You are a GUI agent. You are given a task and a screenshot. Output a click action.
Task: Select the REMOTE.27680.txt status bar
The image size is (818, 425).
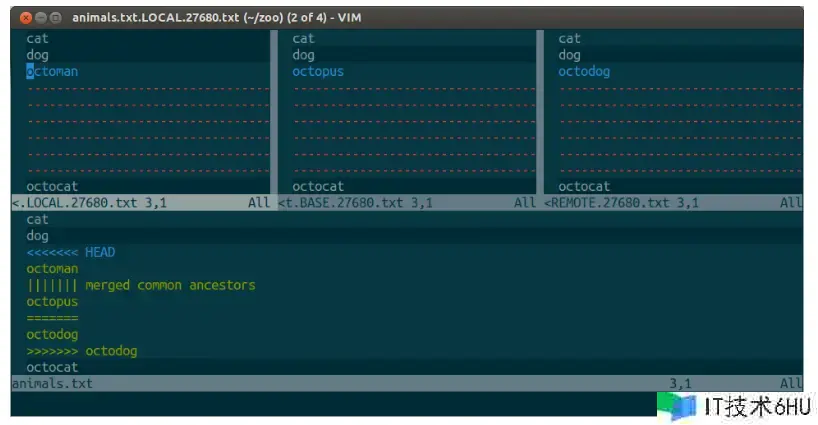point(673,203)
